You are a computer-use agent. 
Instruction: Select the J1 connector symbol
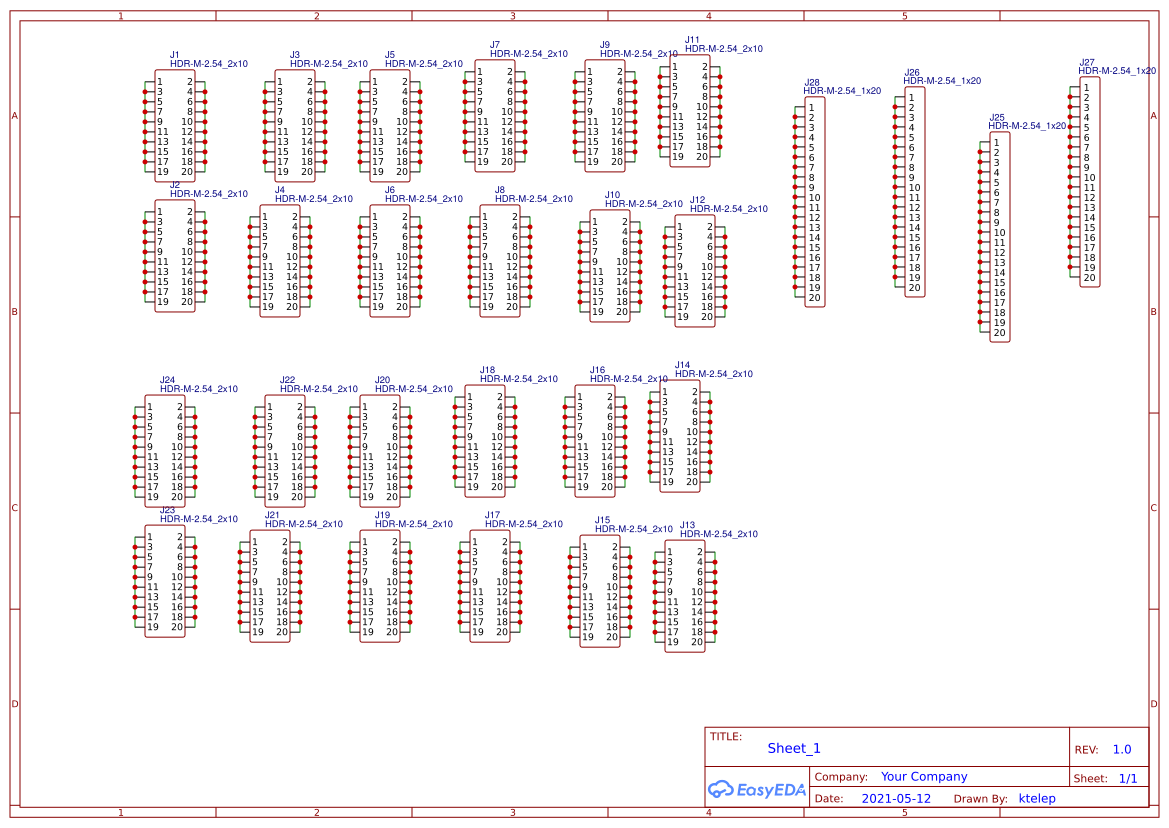click(175, 125)
